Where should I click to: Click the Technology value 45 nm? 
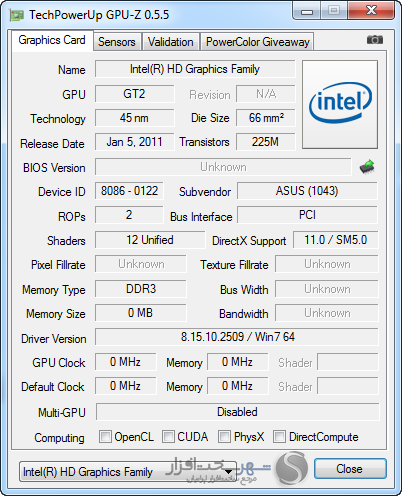coord(134,118)
